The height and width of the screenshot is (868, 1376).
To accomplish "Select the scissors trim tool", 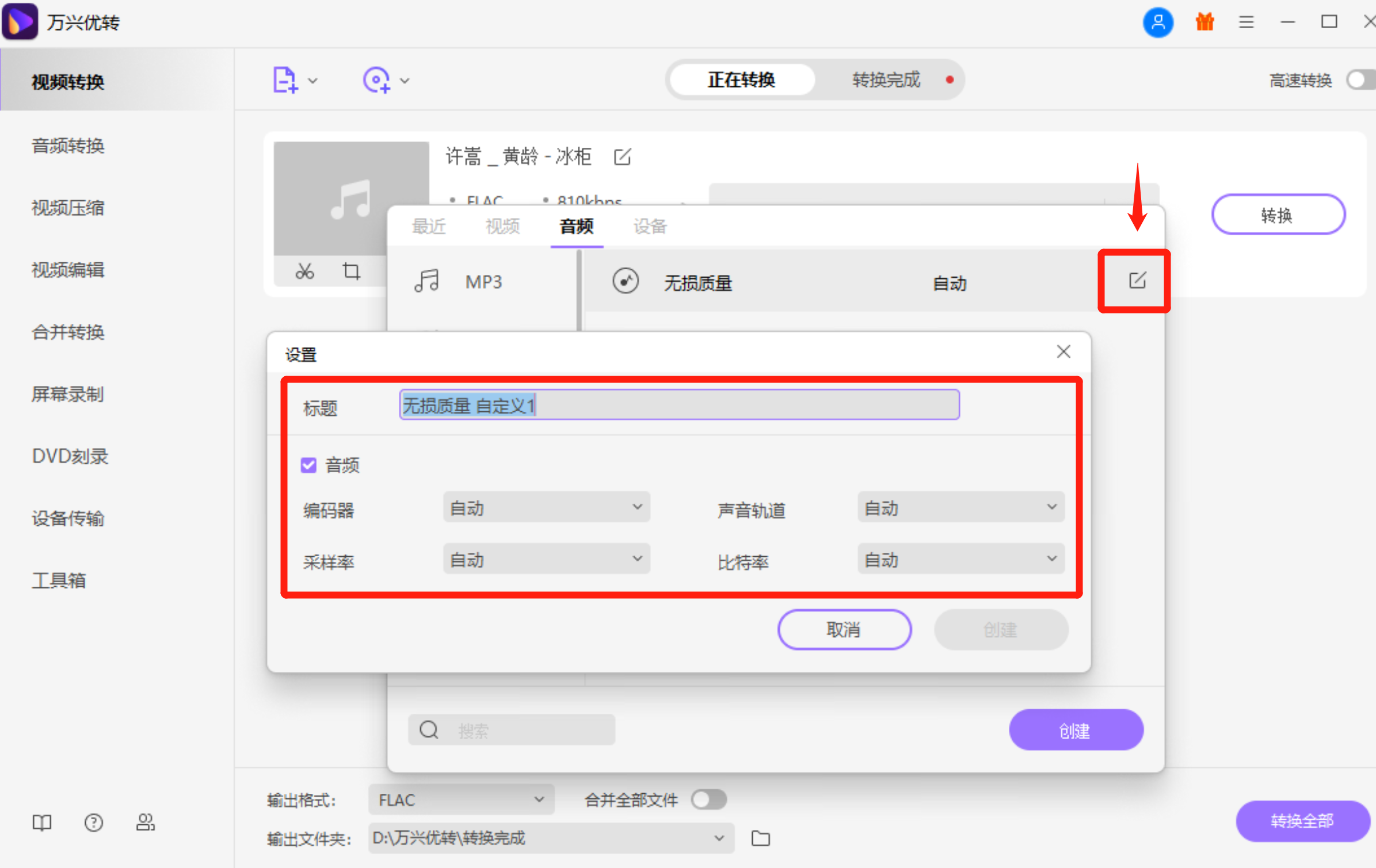I will (x=305, y=270).
